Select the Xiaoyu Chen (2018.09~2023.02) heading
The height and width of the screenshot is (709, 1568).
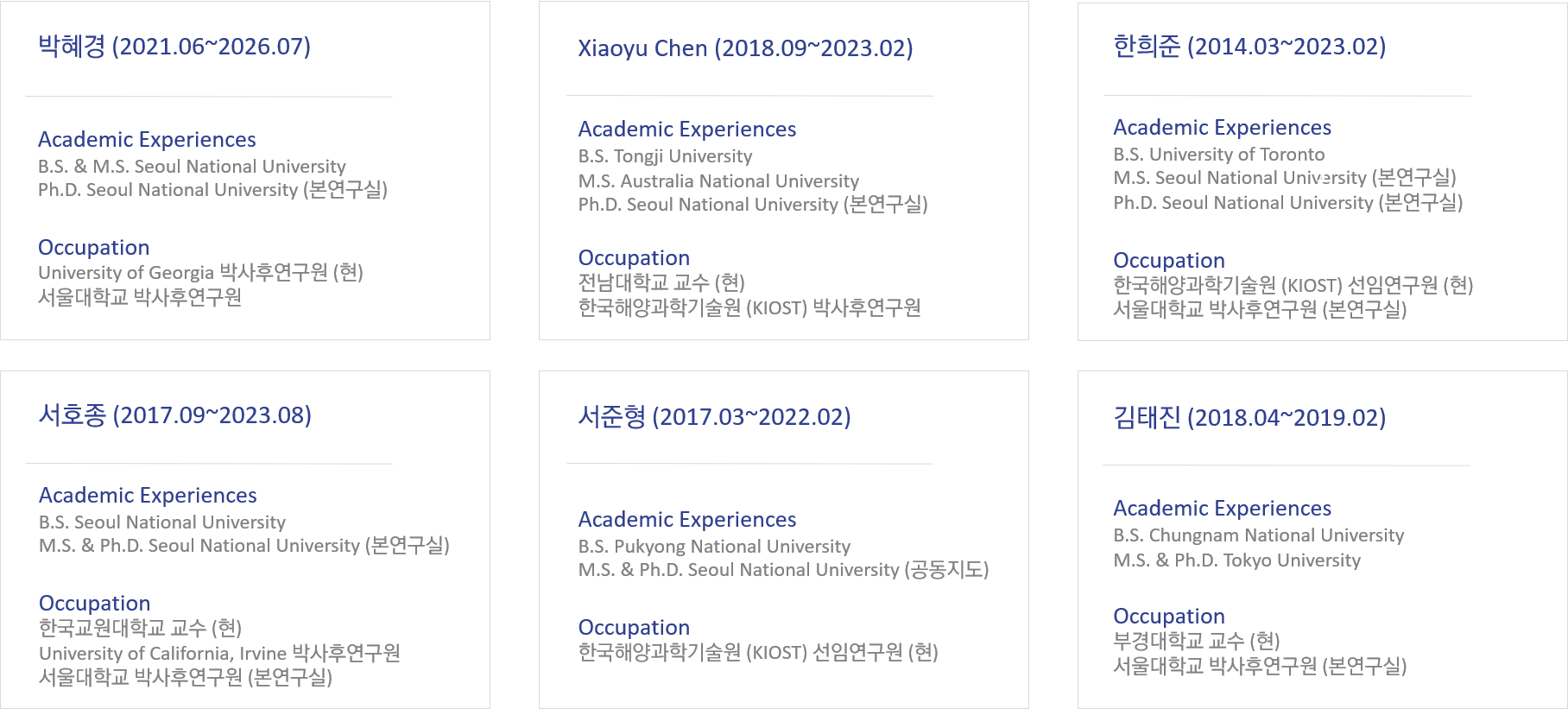[x=745, y=48]
